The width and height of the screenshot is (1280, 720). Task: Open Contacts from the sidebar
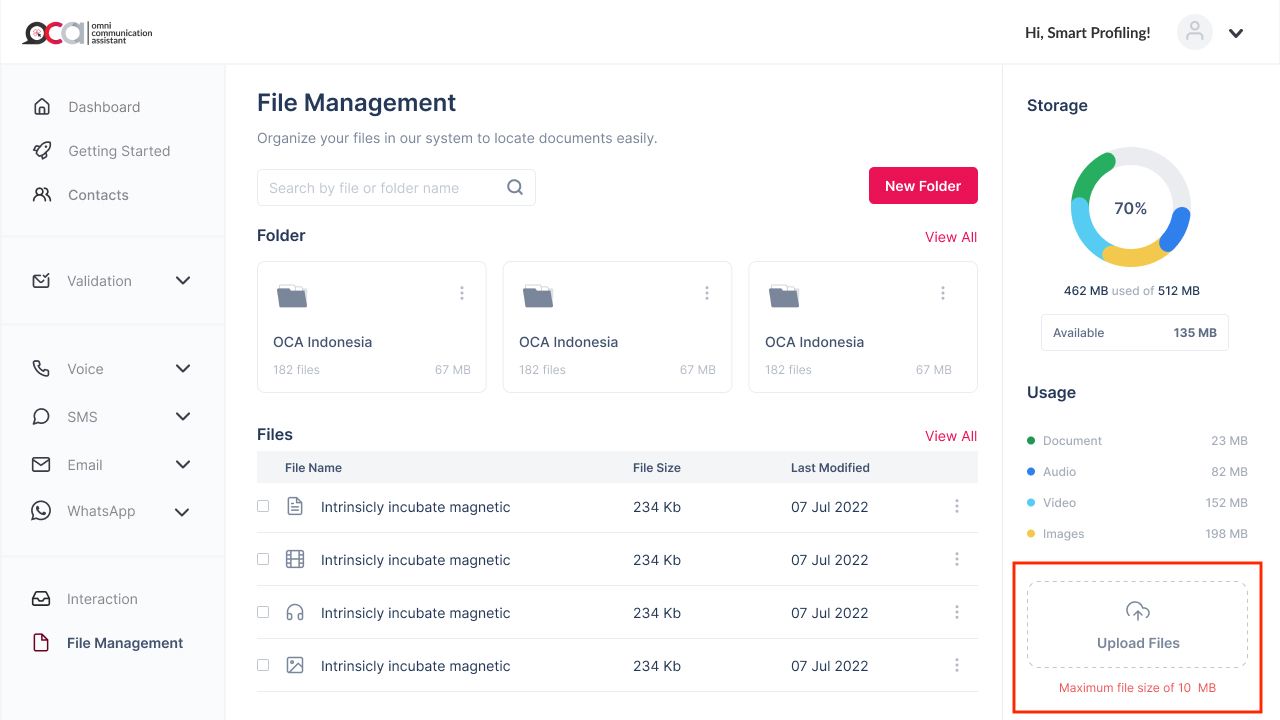coord(98,195)
